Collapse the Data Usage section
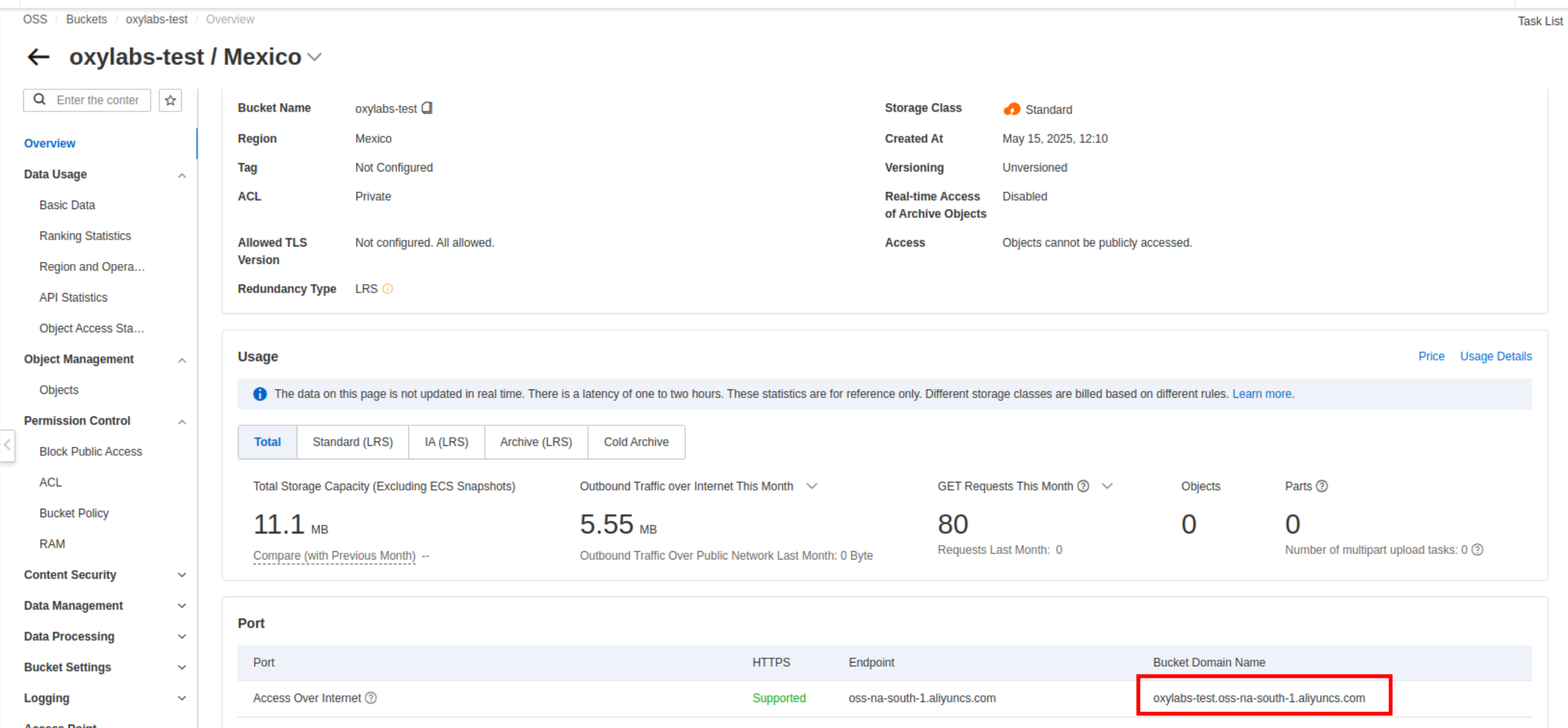 [182, 175]
